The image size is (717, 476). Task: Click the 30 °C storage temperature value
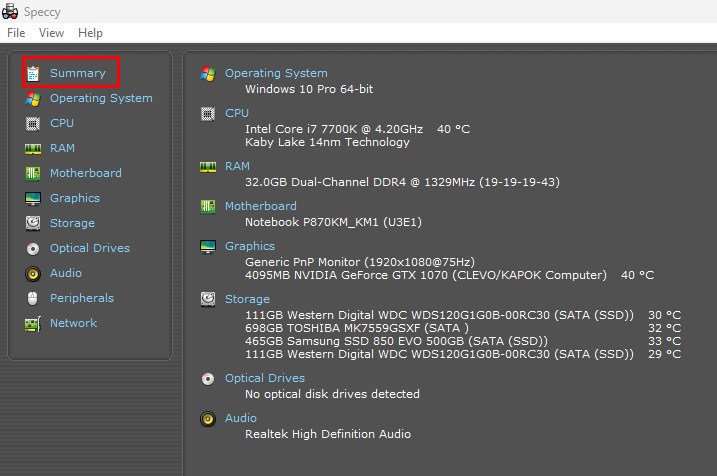[664, 315]
